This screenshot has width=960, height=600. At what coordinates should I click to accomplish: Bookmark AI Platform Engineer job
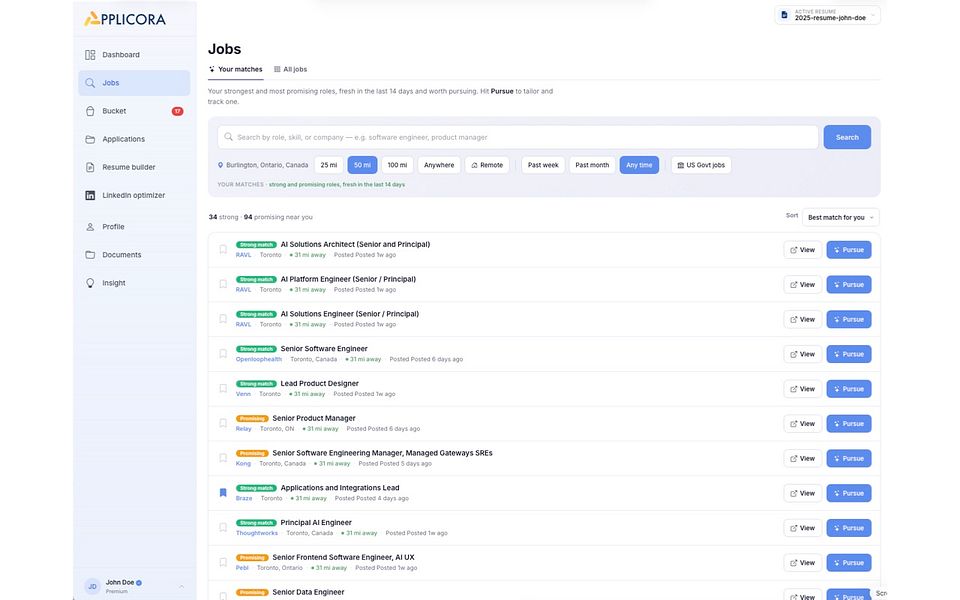(223, 284)
